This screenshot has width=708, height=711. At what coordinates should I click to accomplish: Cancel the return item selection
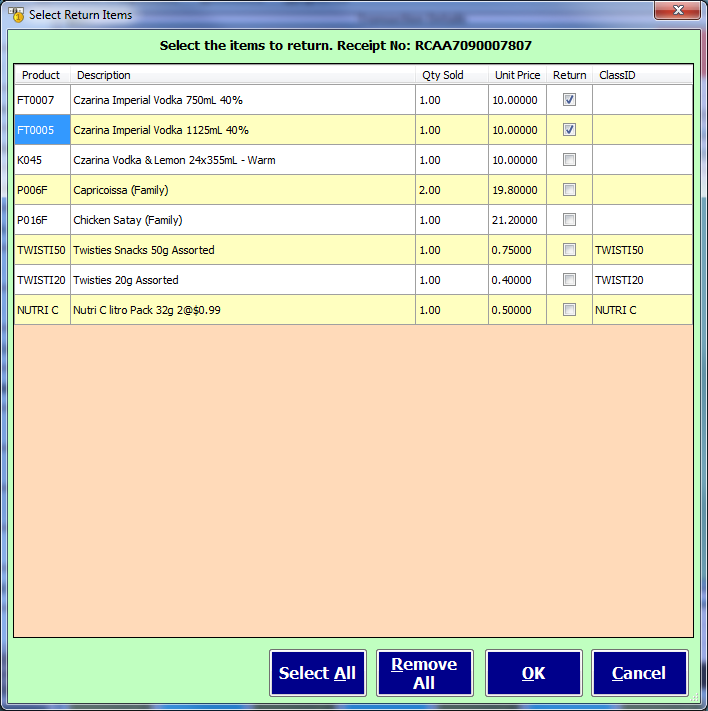(640, 673)
